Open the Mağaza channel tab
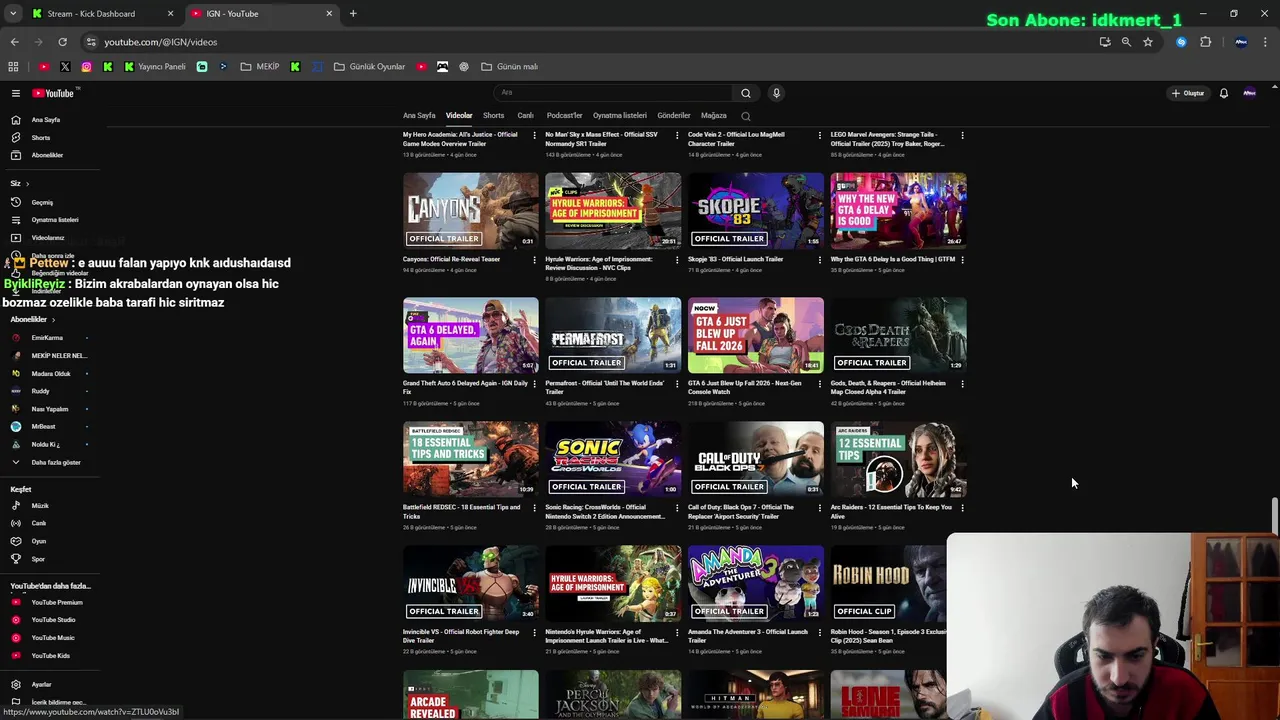The image size is (1280, 720). (714, 115)
